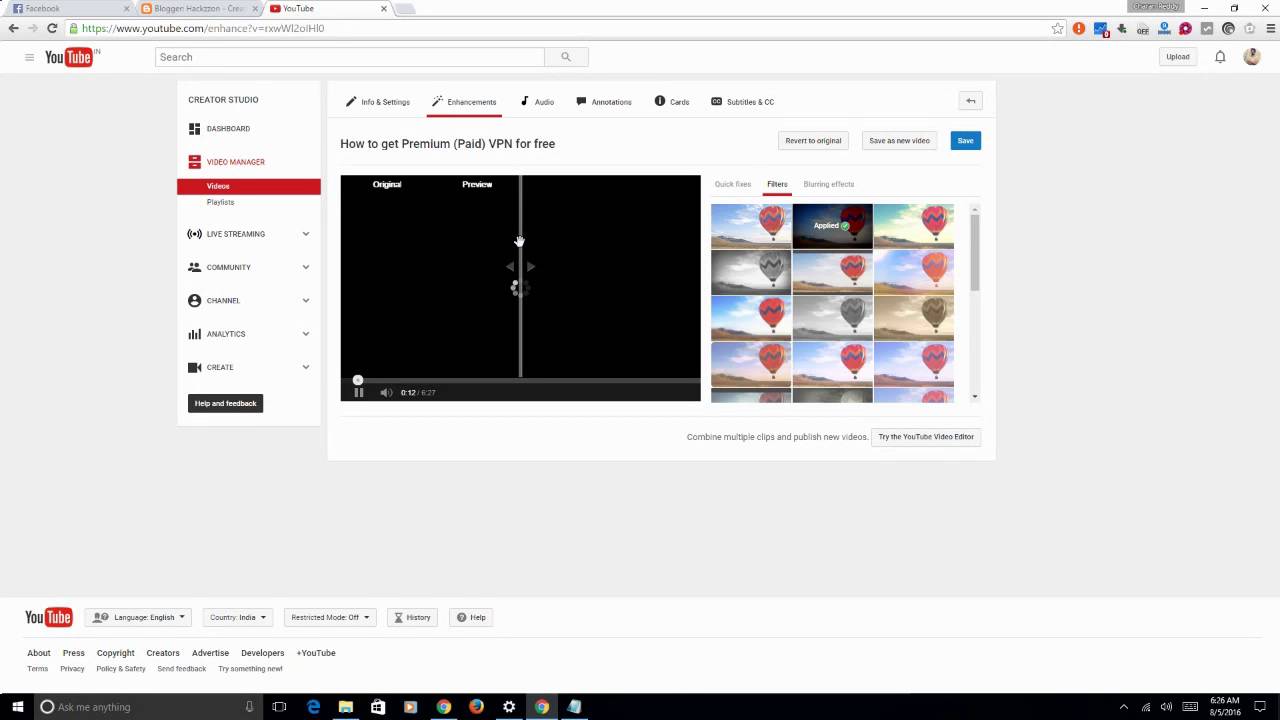Open the Country: India dropdown
This screenshot has width=1280, height=720.
pyautogui.click(x=238, y=617)
